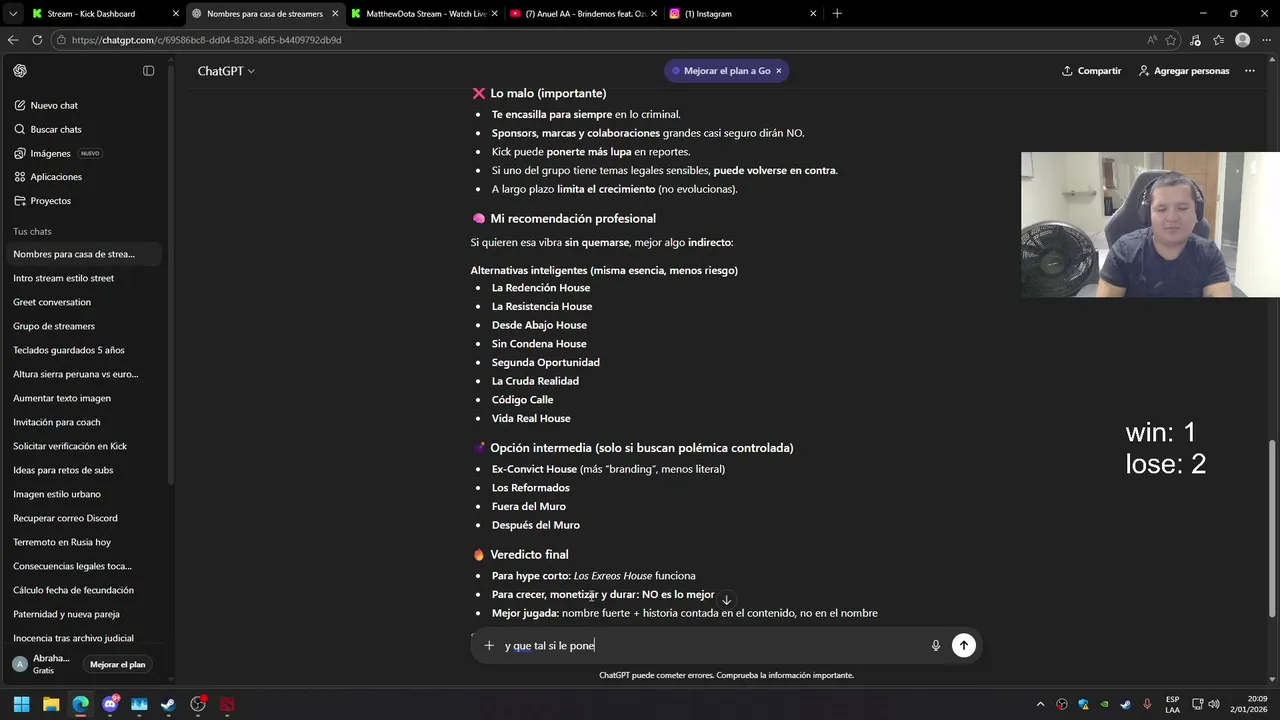Switch to the MatthewDota Stream browser tab
The height and width of the screenshot is (720, 1280).
[x=420, y=14]
